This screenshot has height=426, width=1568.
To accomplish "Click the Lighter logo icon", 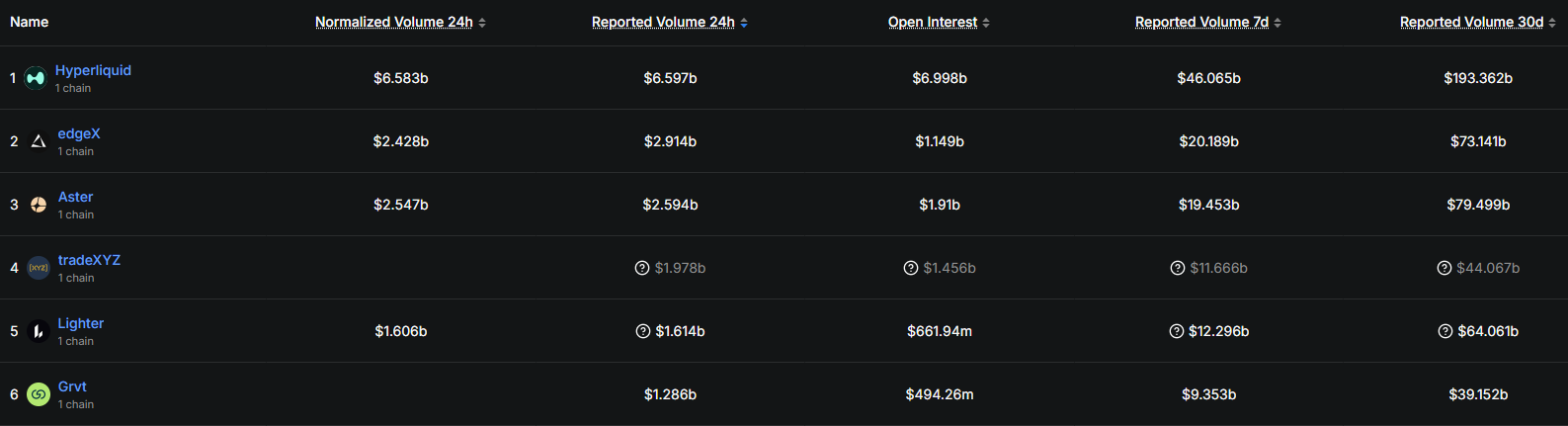I will click(x=39, y=331).
